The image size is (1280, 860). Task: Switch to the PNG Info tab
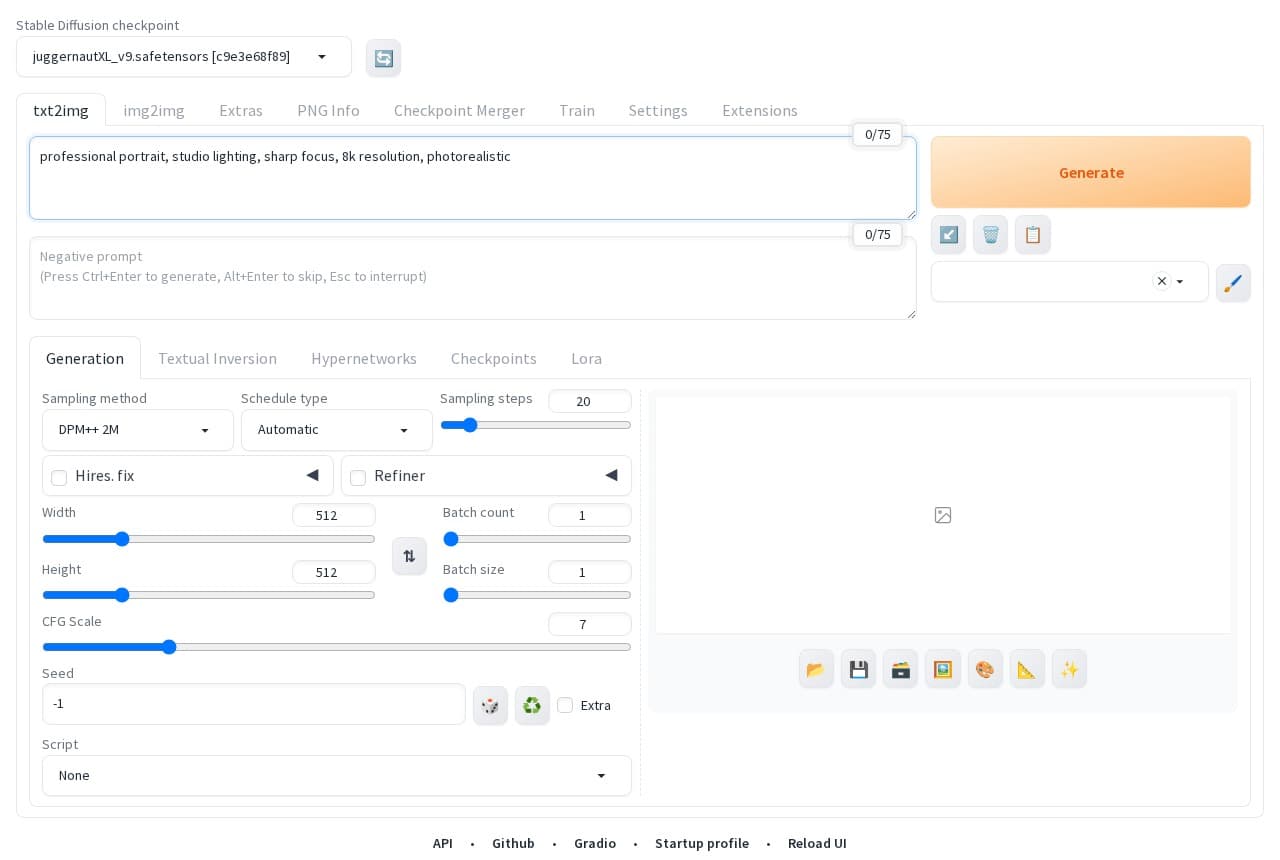[328, 111]
